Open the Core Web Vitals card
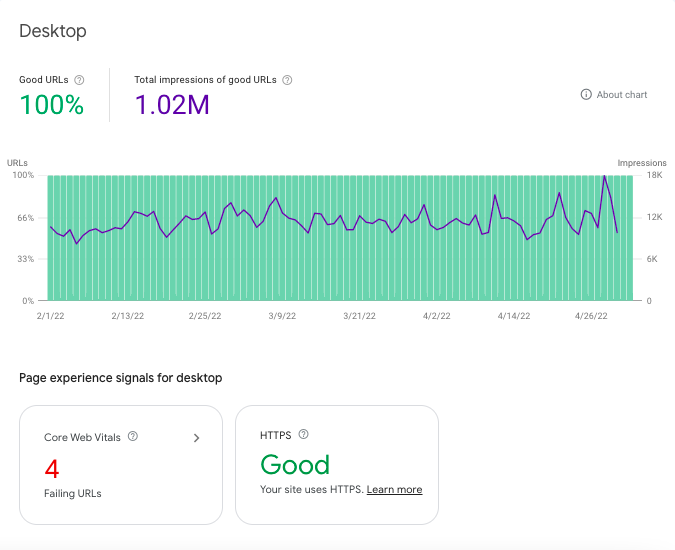Screen dimensions: 675x550 pos(121,465)
